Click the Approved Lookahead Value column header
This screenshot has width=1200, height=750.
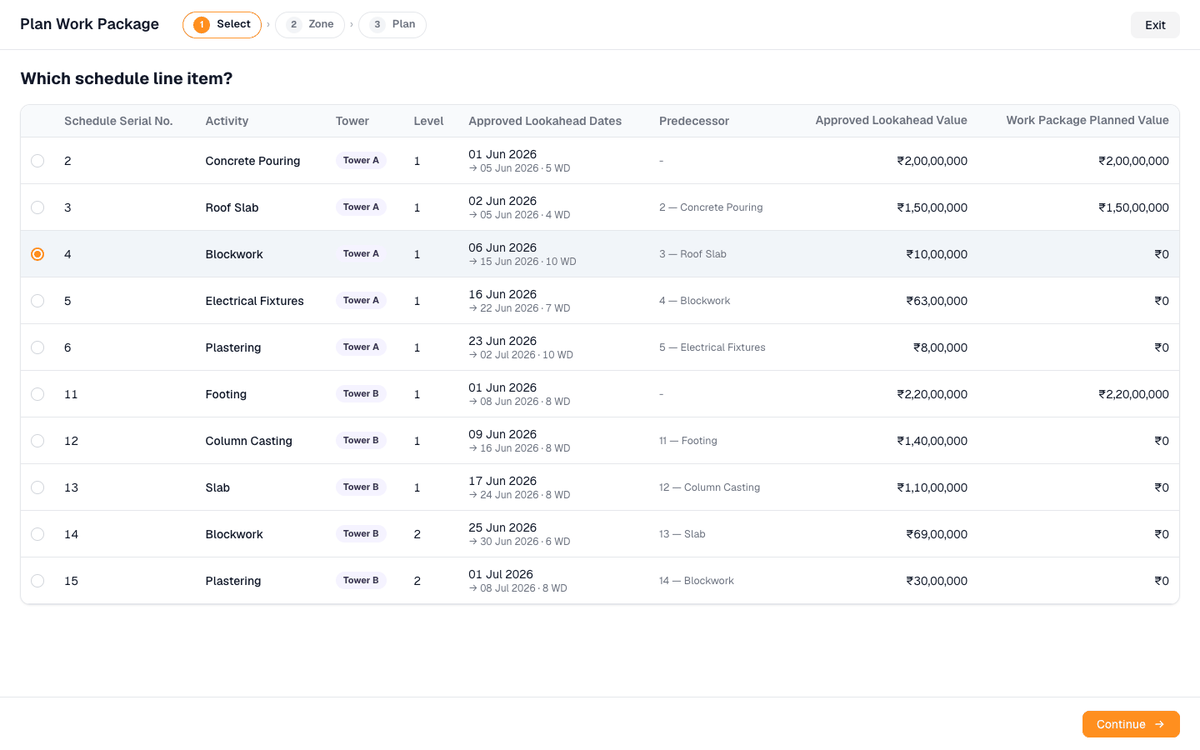[891, 121]
